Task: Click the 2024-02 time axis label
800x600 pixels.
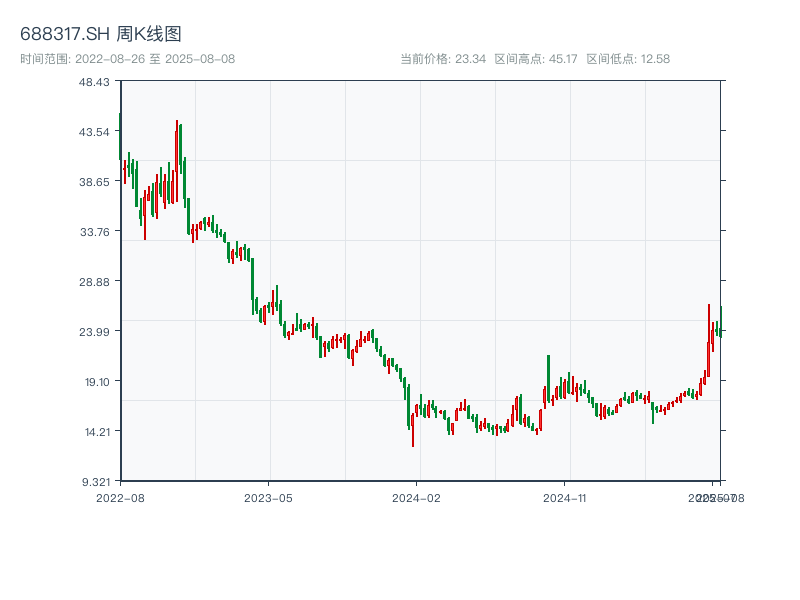Action: point(417,497)
